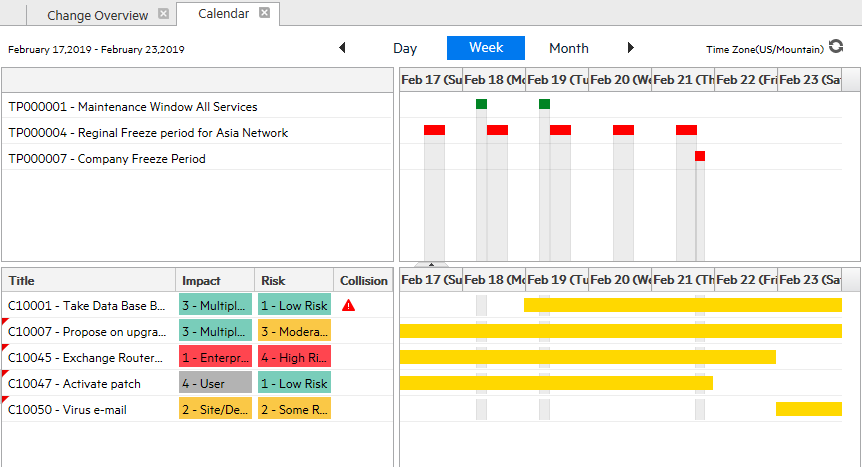
Task: Switch calendar to Day view
Action: pos(405,48)
